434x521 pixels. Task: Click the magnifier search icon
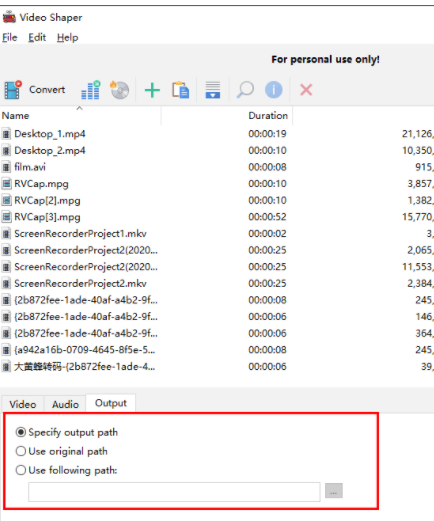pos(245,90)
